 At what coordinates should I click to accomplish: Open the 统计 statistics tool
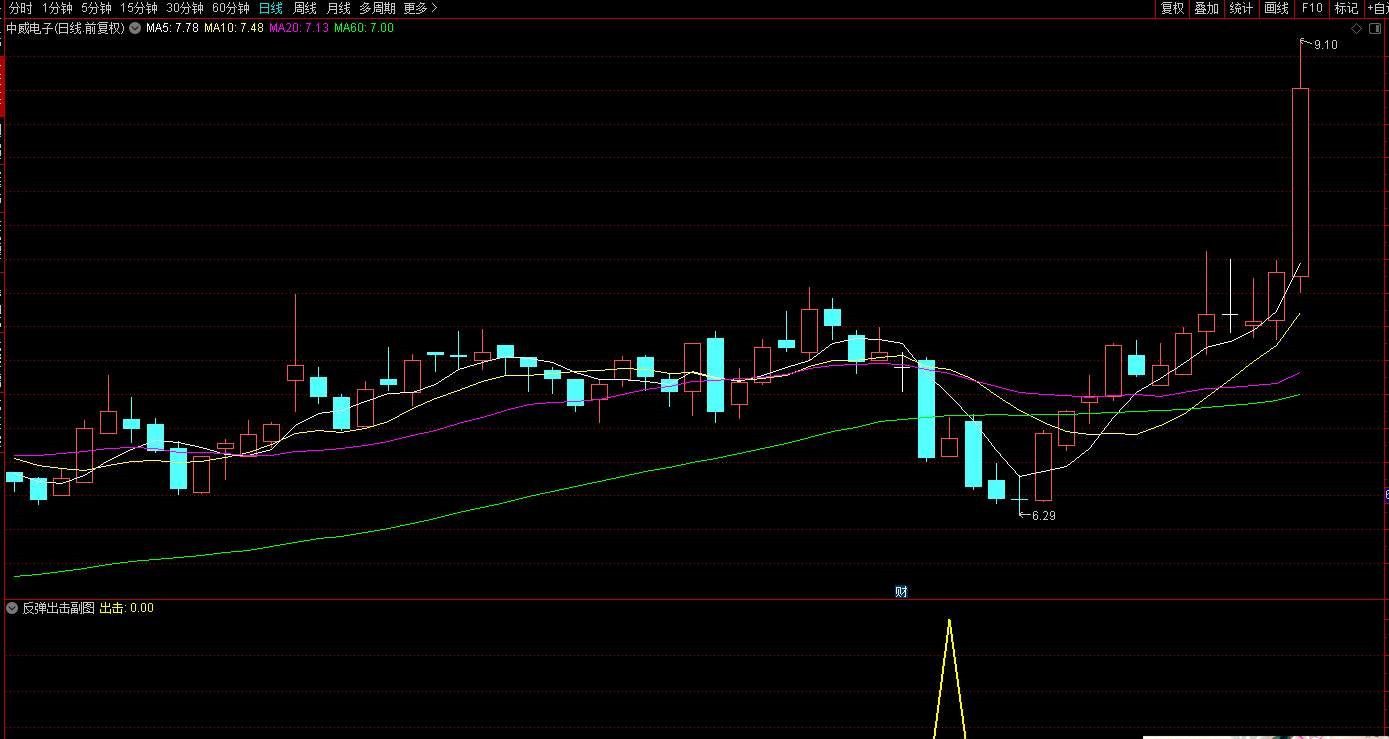point(1241,8)
